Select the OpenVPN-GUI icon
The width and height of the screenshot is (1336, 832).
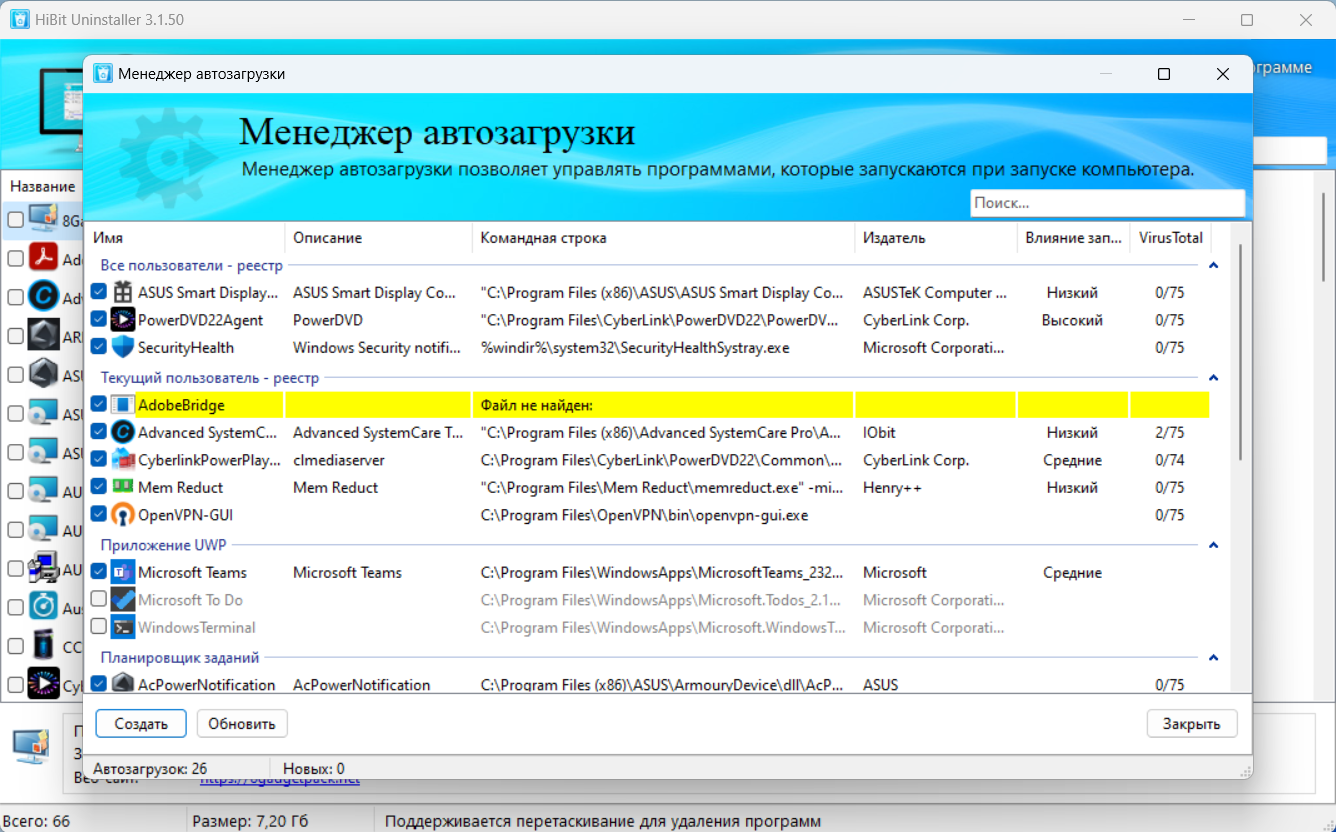click(x=122, y=515)
